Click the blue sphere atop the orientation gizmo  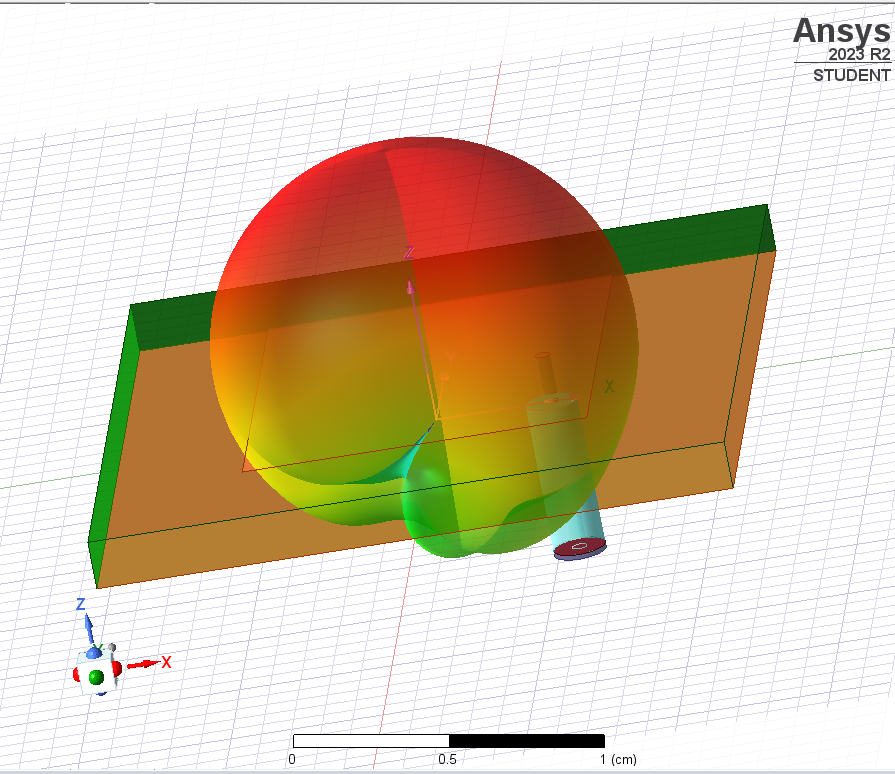(x=94, y=652)
